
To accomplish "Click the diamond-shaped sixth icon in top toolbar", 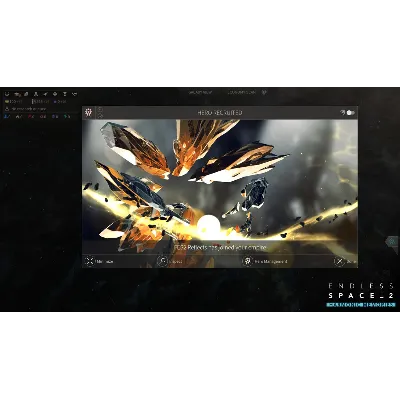I will pos(55,94).
